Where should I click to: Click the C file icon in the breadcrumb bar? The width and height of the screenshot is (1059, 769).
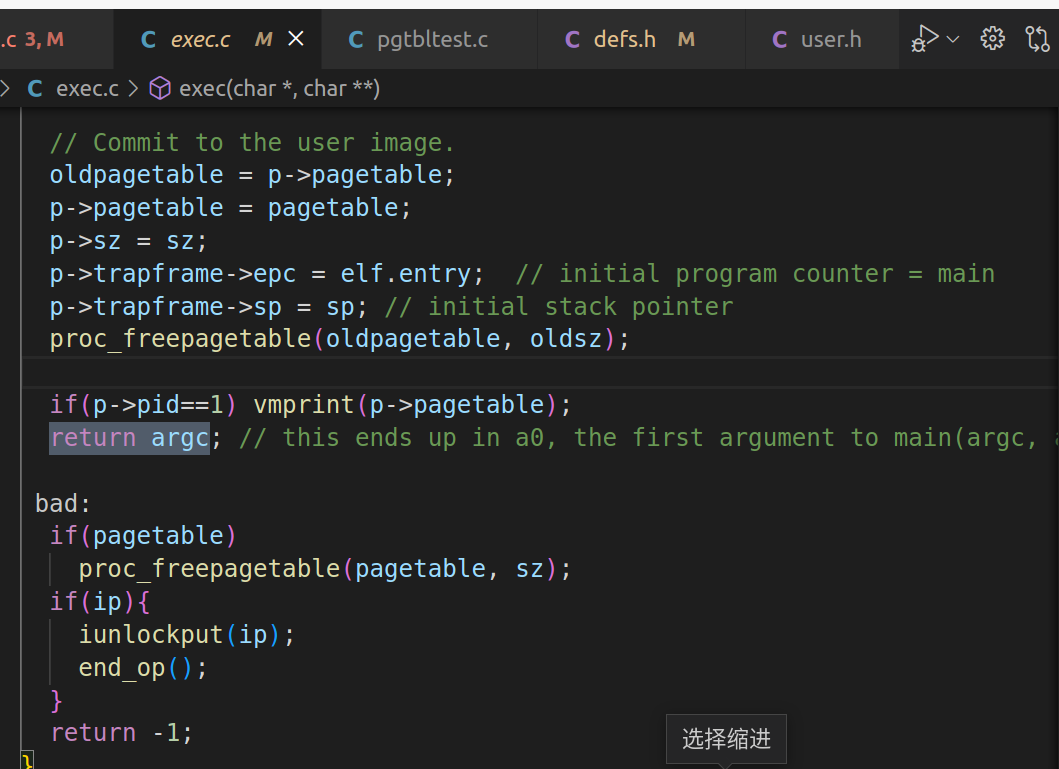point(35,88)
